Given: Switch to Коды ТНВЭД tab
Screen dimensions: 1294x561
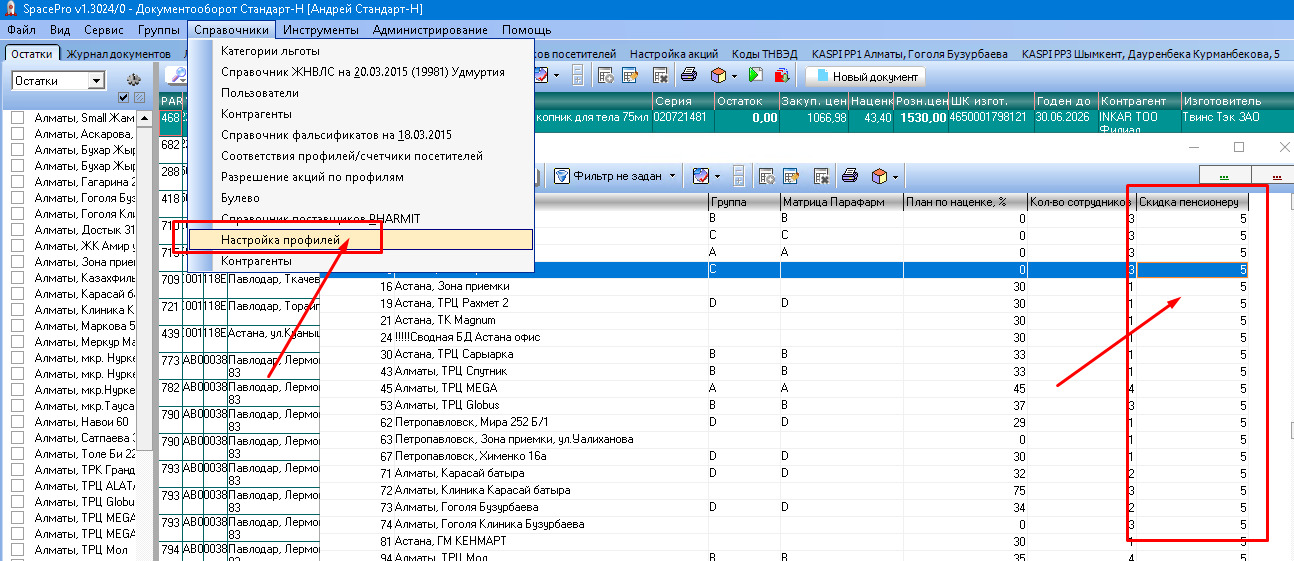Looking at the screenshot, I should pos(766,53).
